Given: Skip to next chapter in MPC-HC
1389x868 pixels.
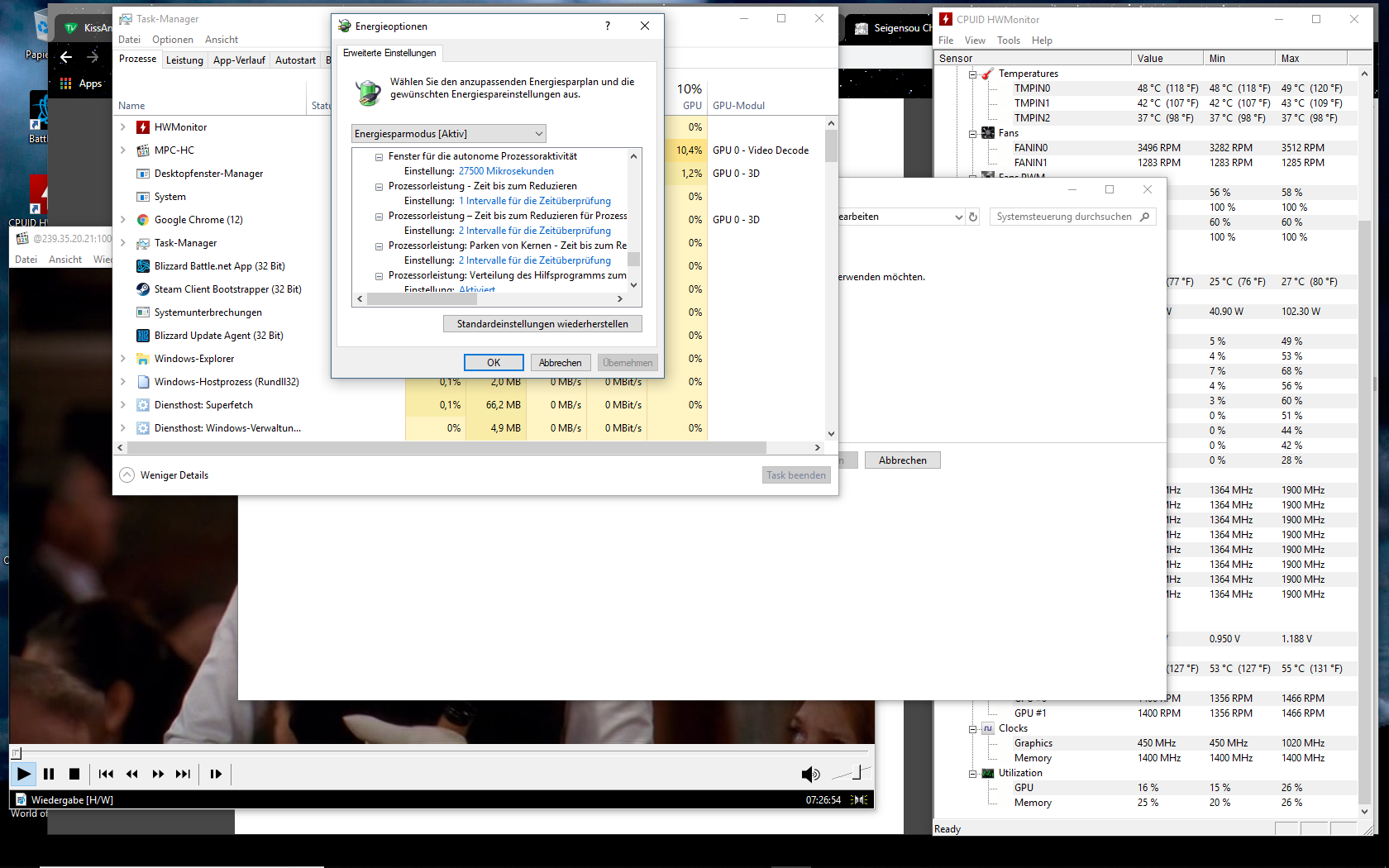Looking at the screenshot, I should pos(184,774).
